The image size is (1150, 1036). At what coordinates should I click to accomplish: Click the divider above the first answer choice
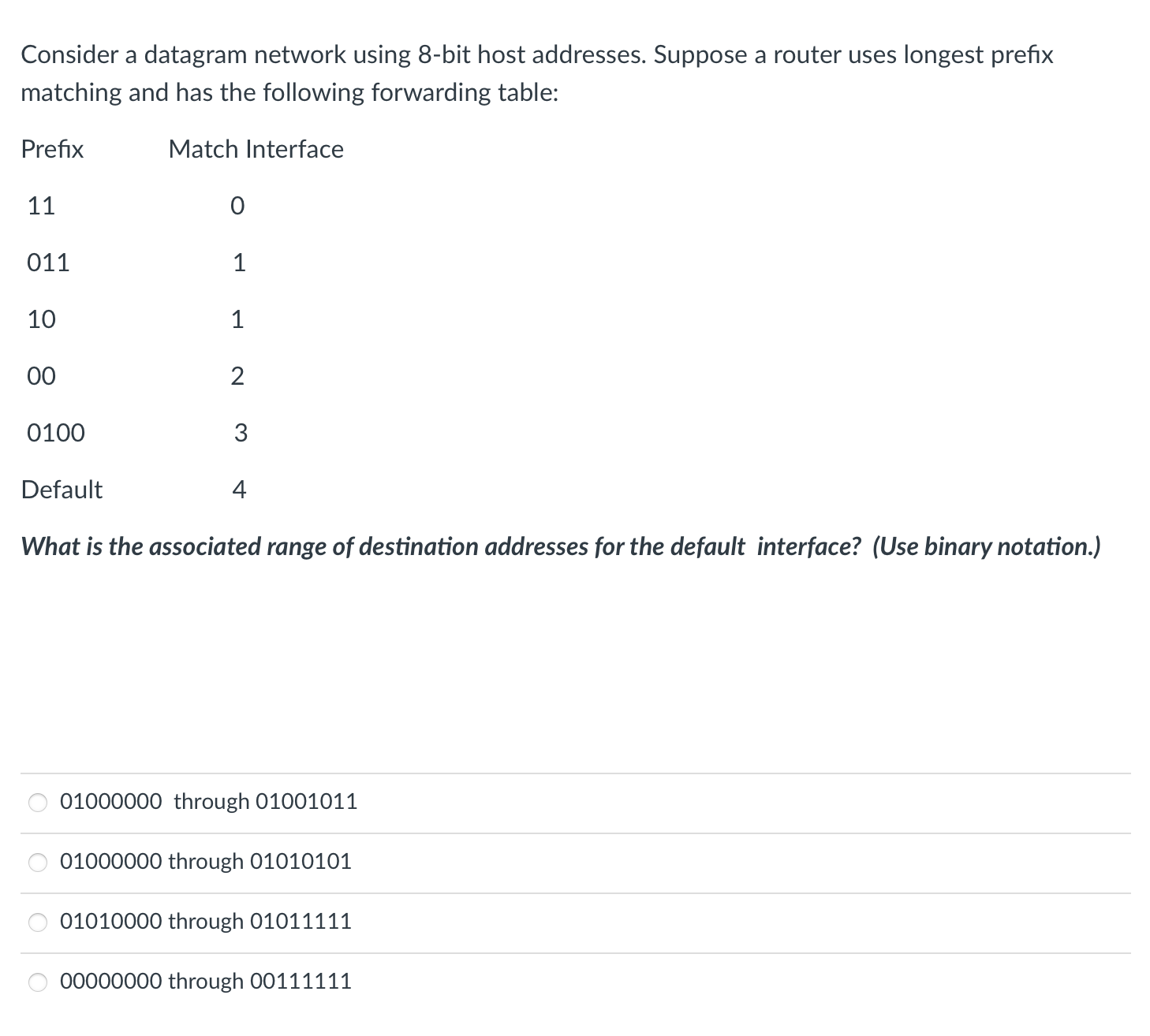coord(574,777)
